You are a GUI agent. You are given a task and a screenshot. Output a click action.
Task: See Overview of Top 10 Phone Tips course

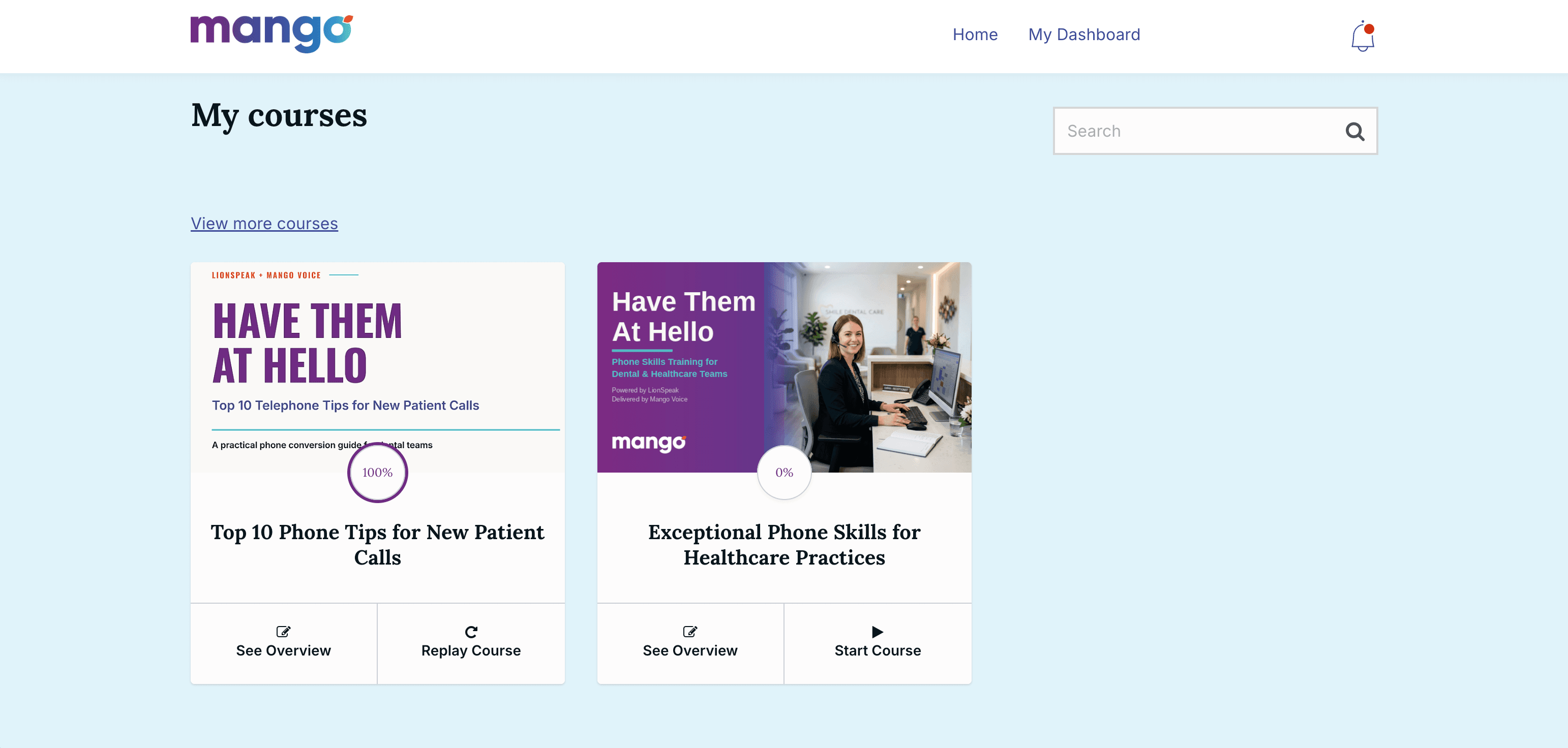tap(284, 643)
